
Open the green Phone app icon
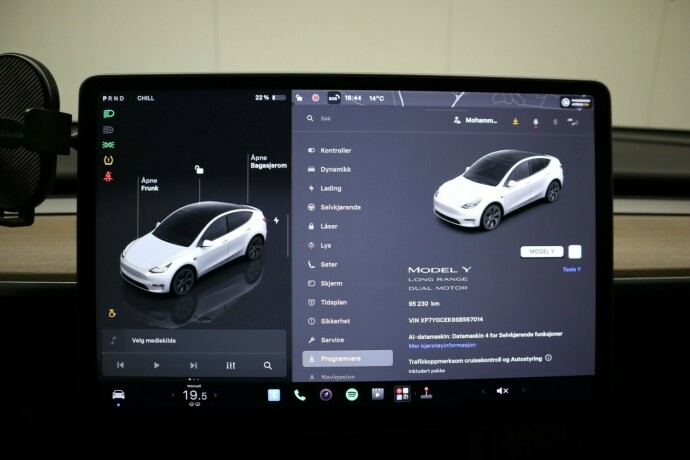[x=300, y=395]
